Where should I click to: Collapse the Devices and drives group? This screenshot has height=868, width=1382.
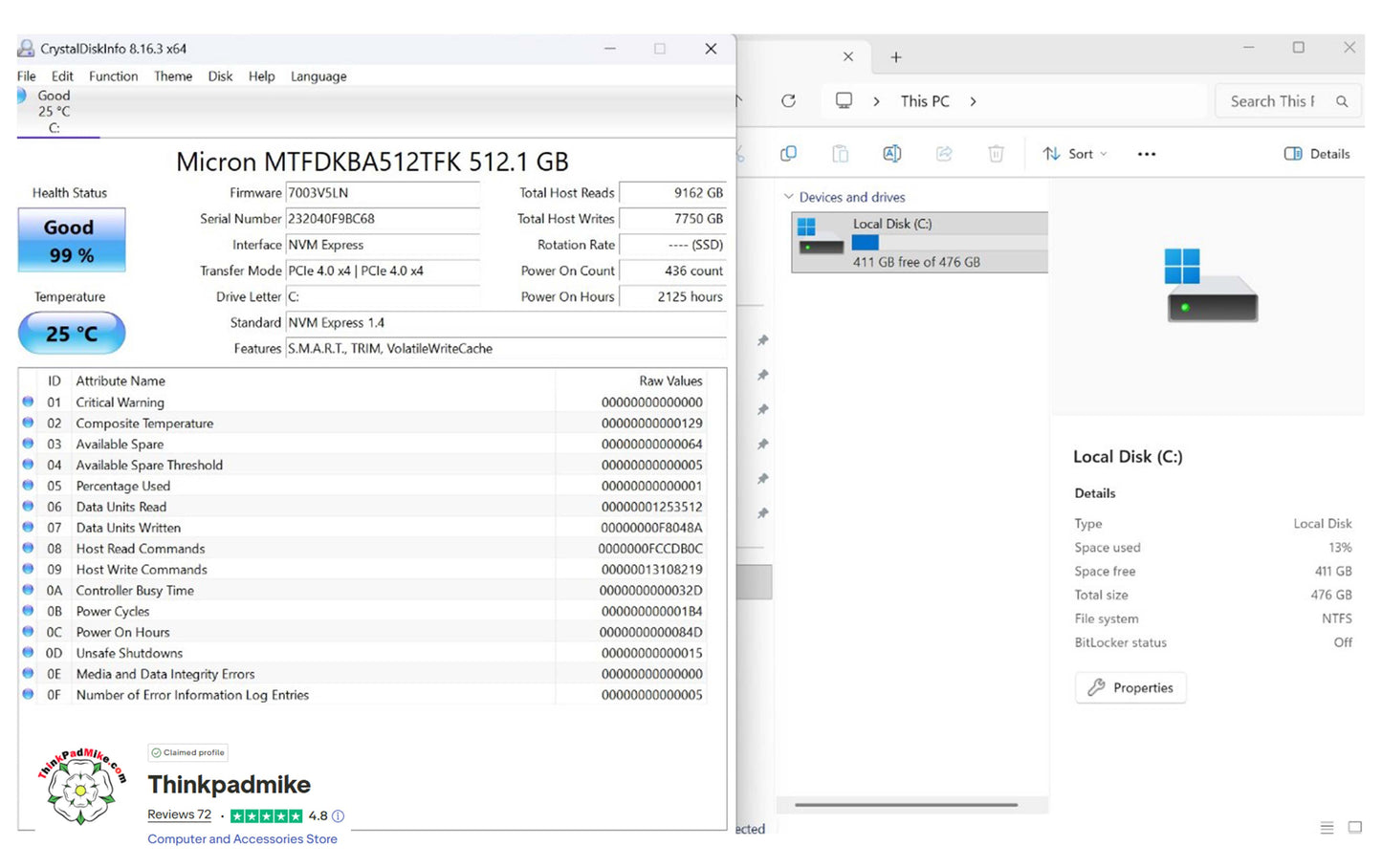[789, 197]
